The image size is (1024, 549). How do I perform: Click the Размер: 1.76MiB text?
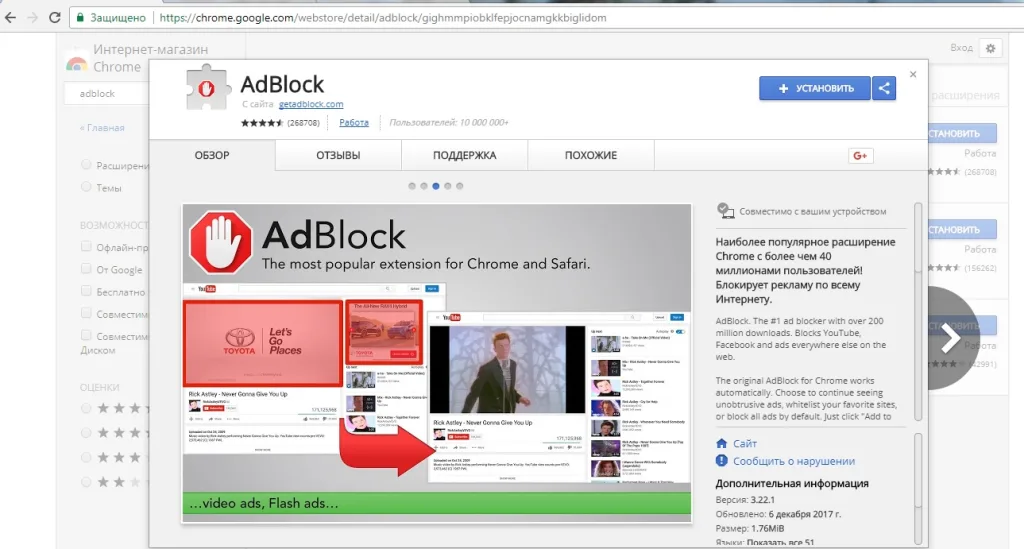click(750, 528)
